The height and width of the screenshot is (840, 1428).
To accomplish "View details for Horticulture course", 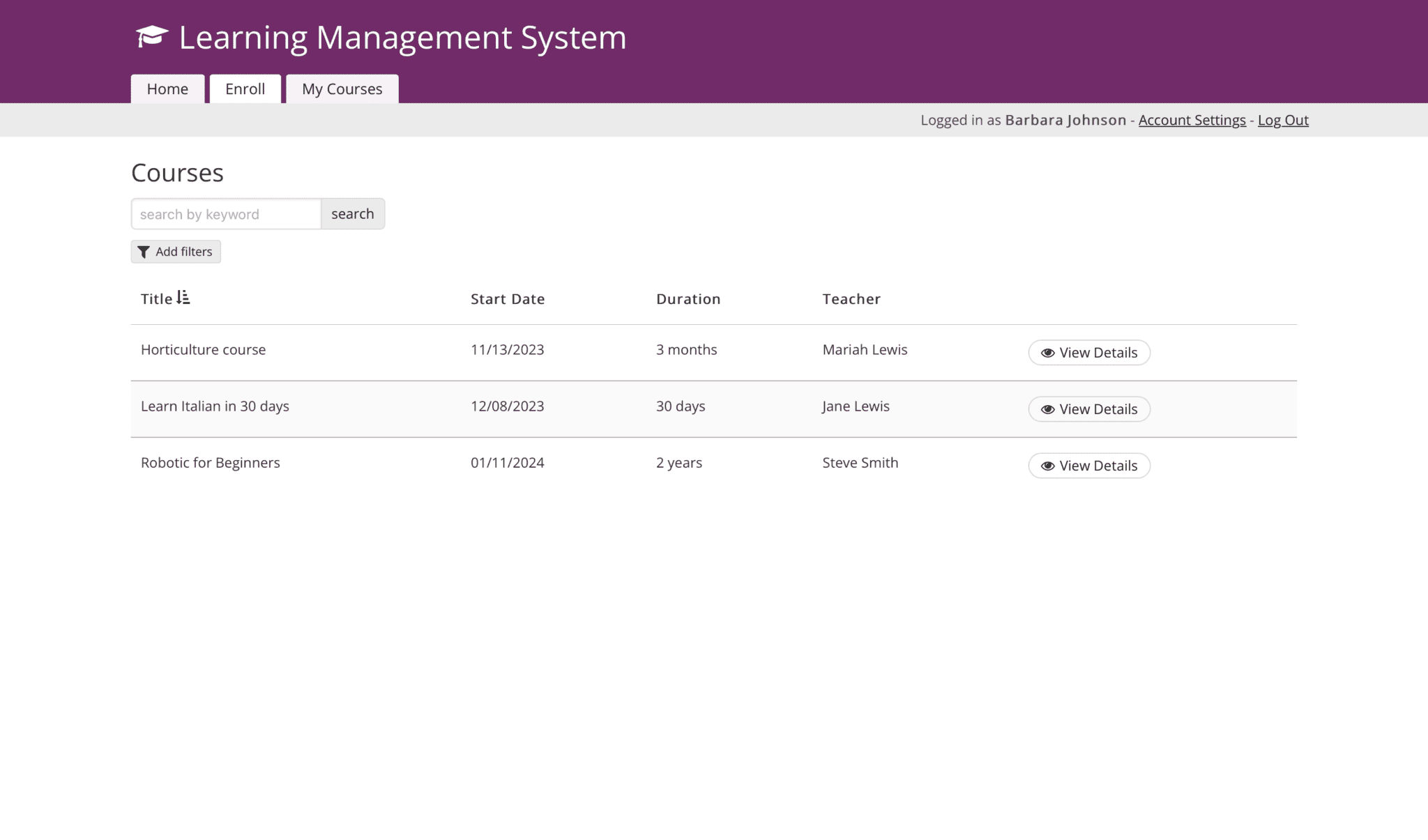I will click(x=1089, y=353).
